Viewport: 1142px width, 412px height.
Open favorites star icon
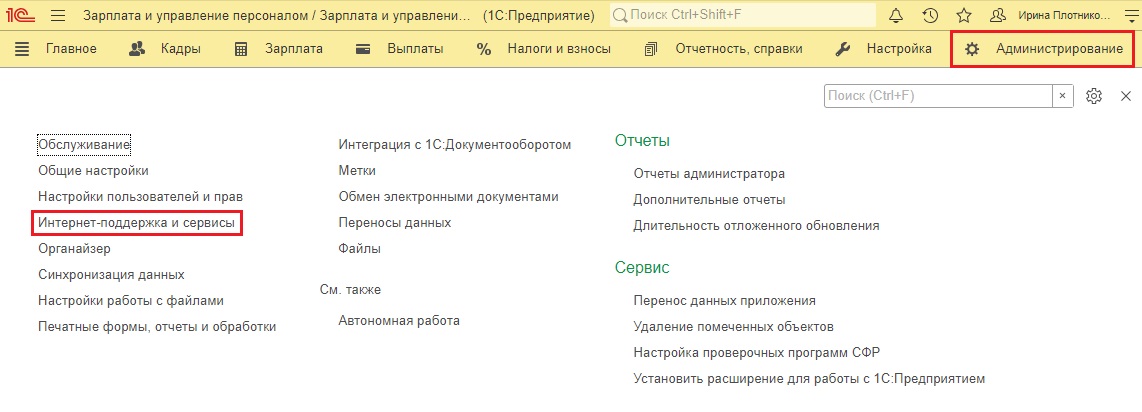pyautogui.click(x=964, y=15)
